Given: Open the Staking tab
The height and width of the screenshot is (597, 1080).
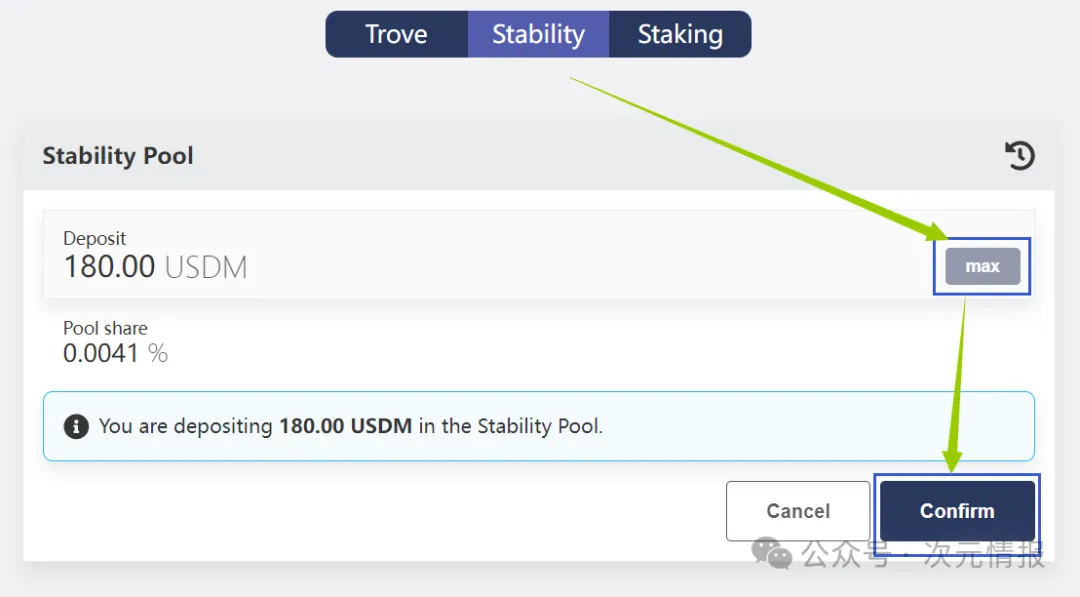Looking at the screenshot, I should click(x=680, y=34).
